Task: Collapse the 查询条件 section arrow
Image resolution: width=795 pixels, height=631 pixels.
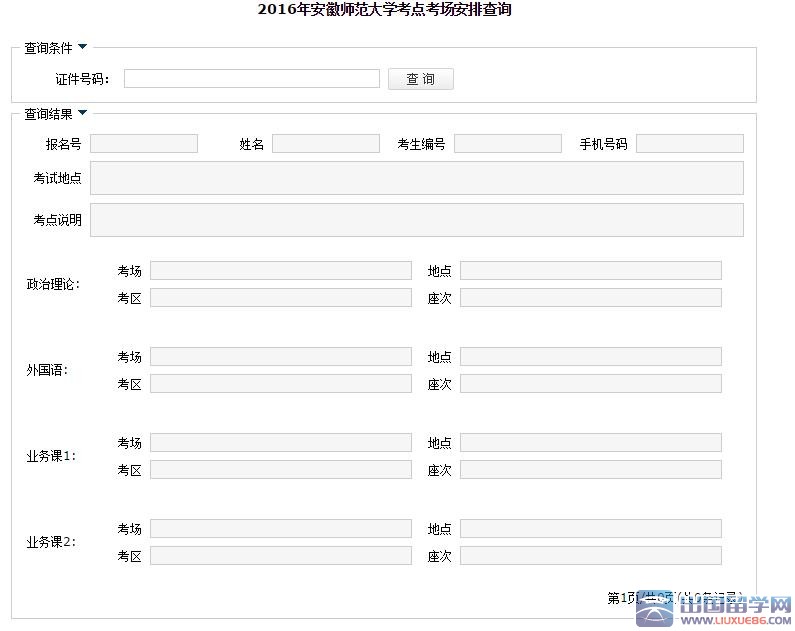Action: pos(82,47)
